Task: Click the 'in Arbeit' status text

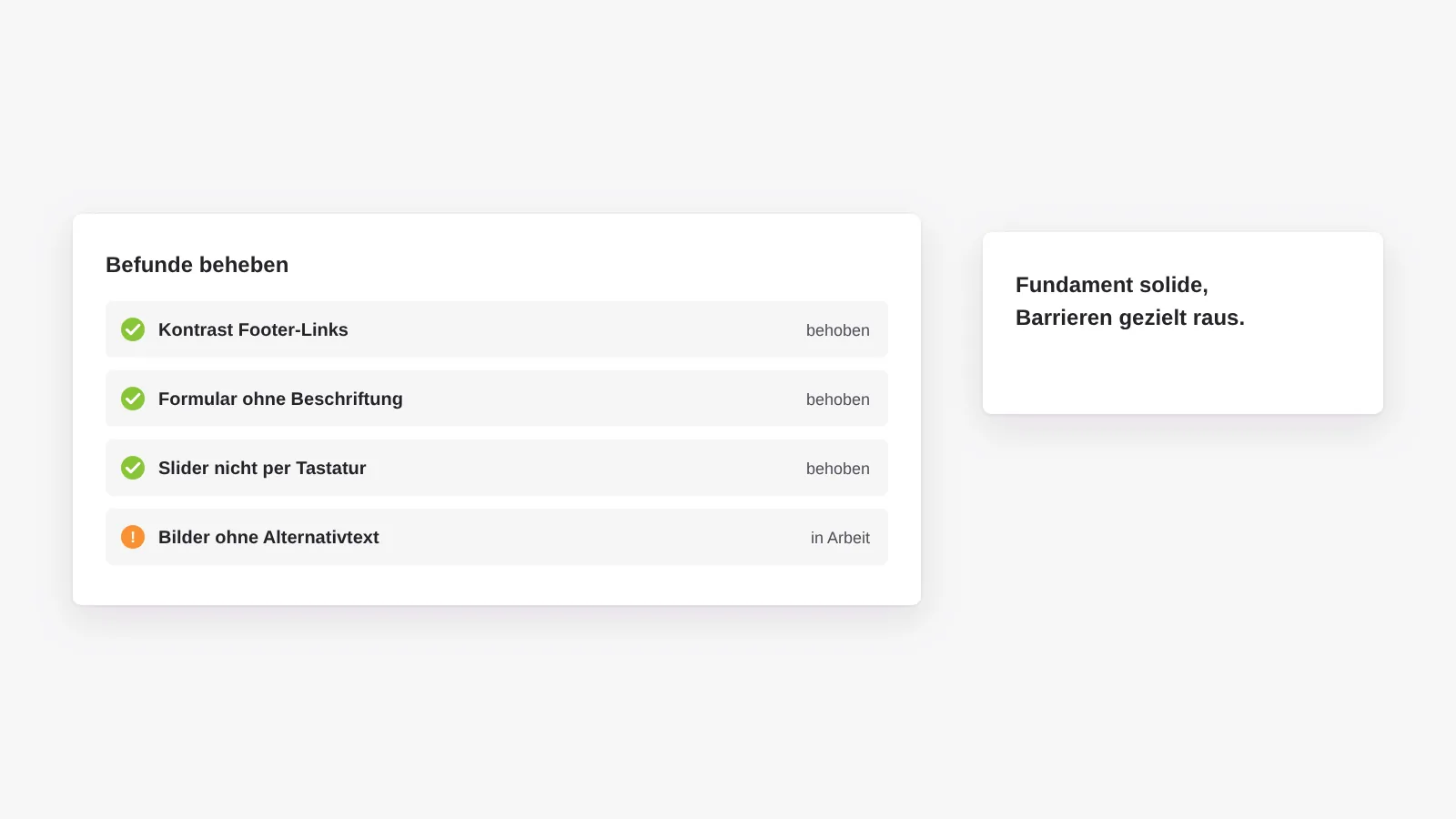Action: point(840,538)
